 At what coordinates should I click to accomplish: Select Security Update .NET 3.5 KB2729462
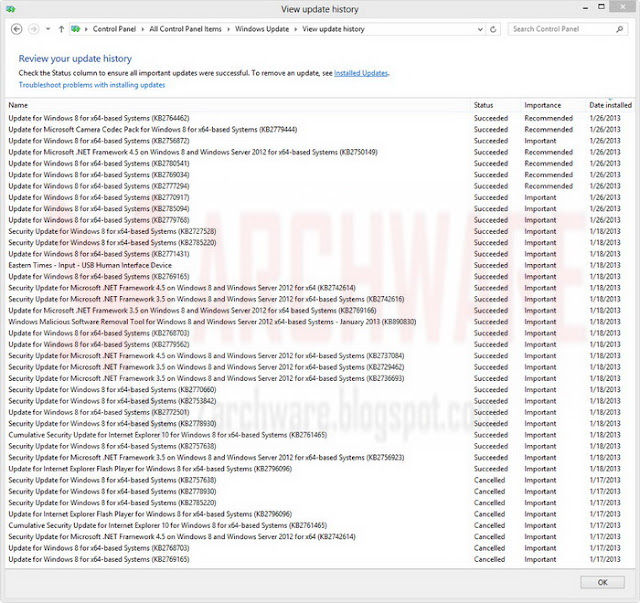tap(320, 367)
